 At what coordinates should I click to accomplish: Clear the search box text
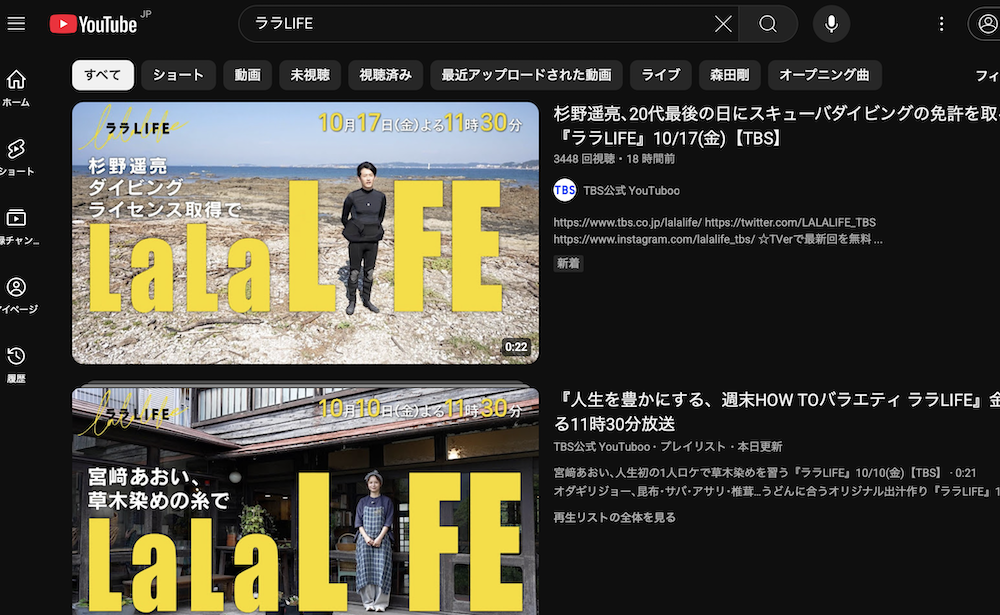[x=723, y=24]
